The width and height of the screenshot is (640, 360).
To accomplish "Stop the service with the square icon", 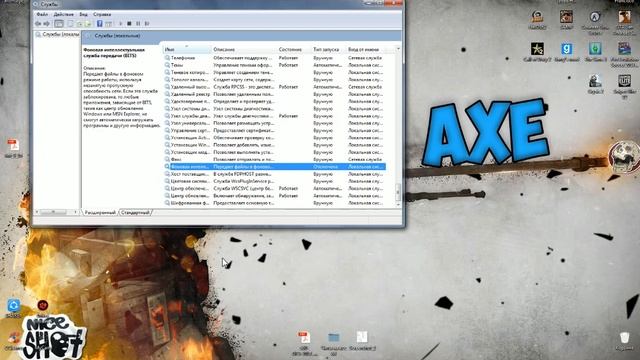I will pos(129,24).
